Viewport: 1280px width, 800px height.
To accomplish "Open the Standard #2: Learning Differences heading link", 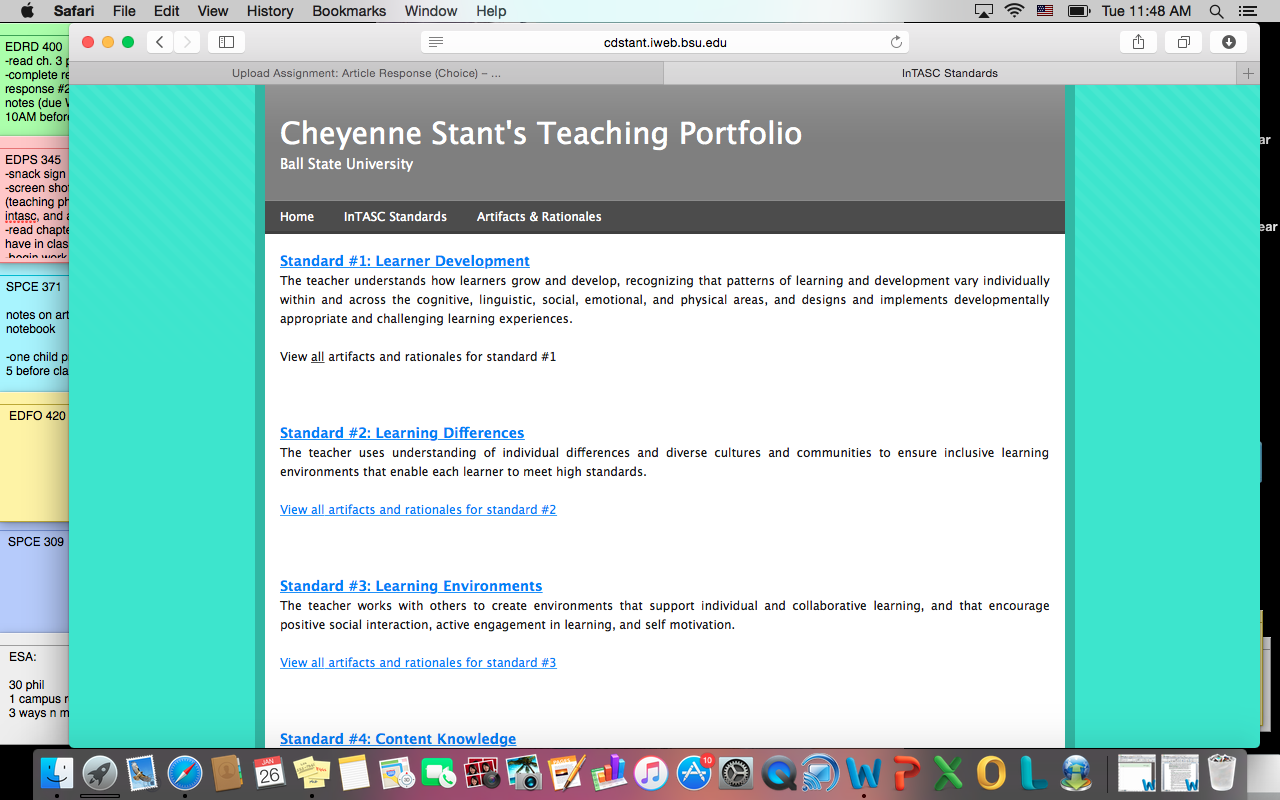I will [402, 433].
